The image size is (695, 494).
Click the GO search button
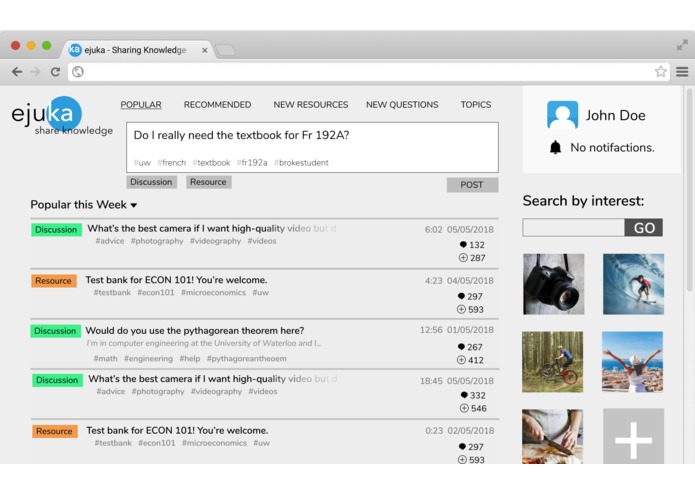644,227
